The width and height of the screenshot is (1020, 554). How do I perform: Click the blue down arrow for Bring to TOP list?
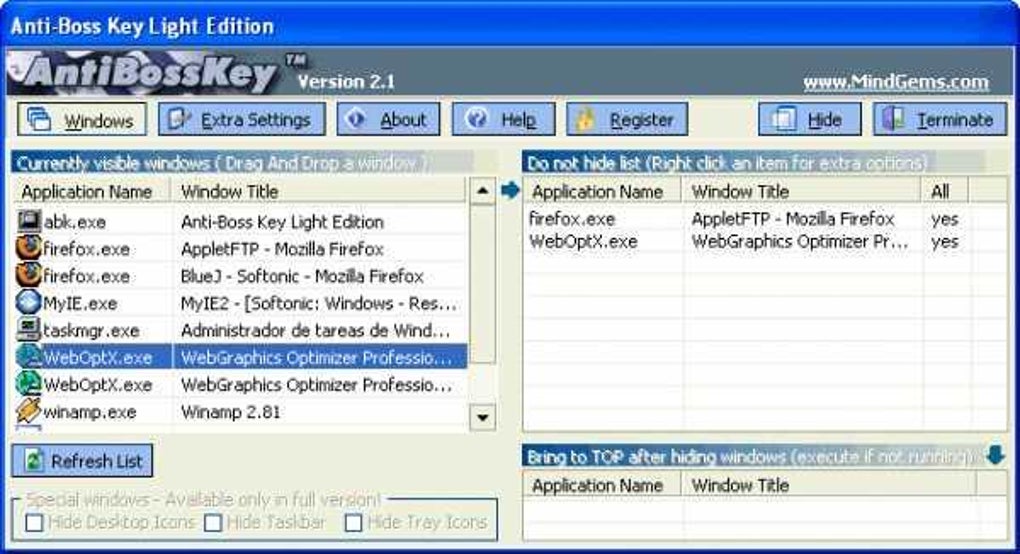pyautogui.click(x=995, y=455)
